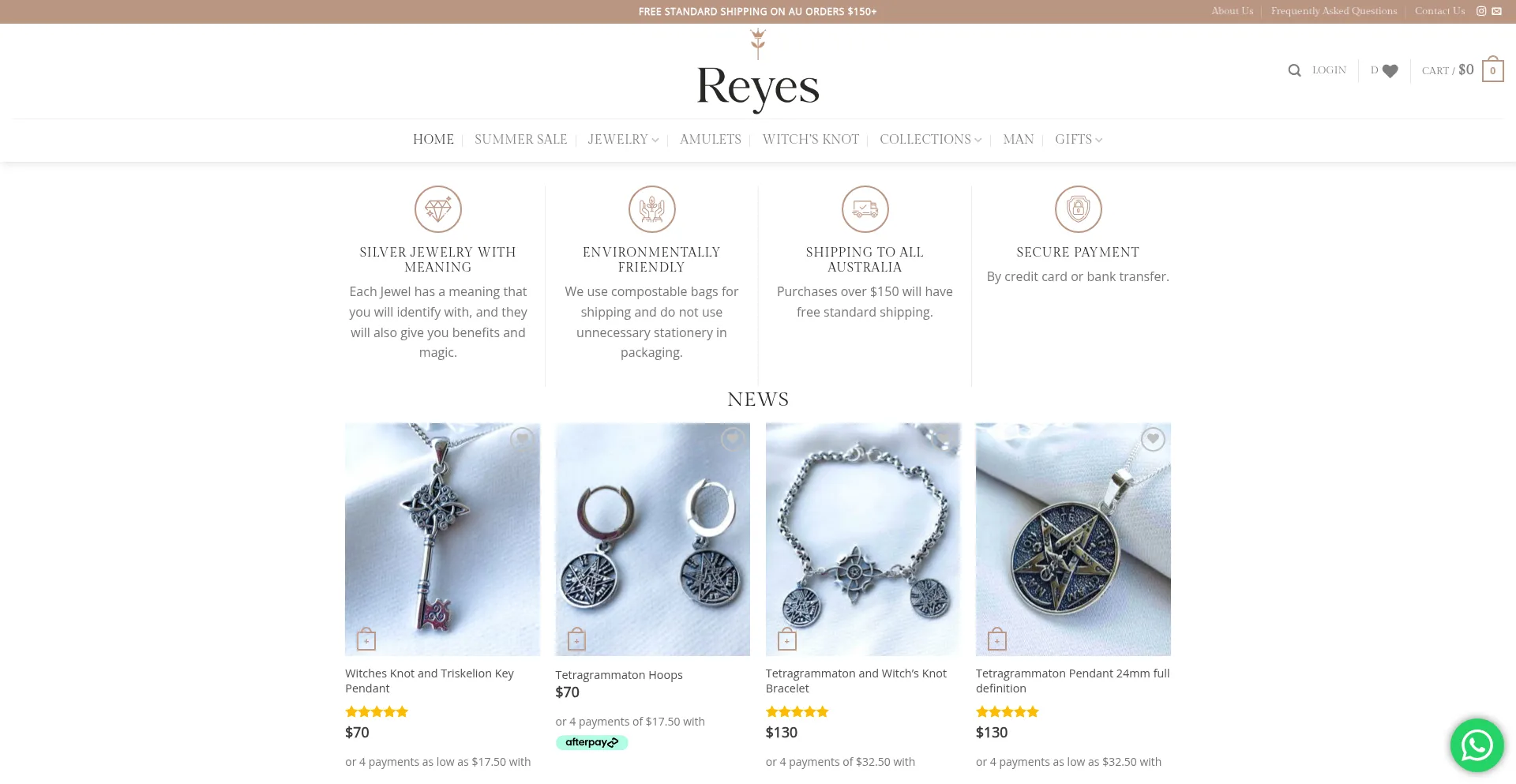Viewport: 1516px width, 784px height.
Task: Quick-add the Tetragrammaton Hoops via bag icon
Action: pyautogui.click(x=576, y=639)
